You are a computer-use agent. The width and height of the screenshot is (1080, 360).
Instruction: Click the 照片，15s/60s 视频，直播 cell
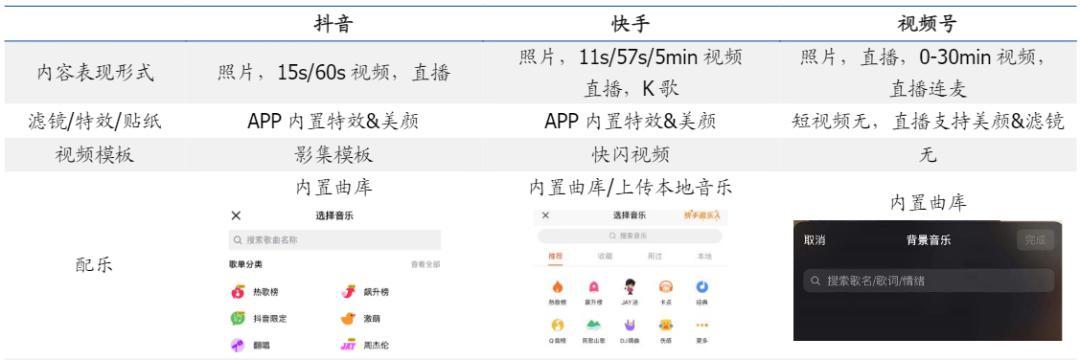click(334, 72)
